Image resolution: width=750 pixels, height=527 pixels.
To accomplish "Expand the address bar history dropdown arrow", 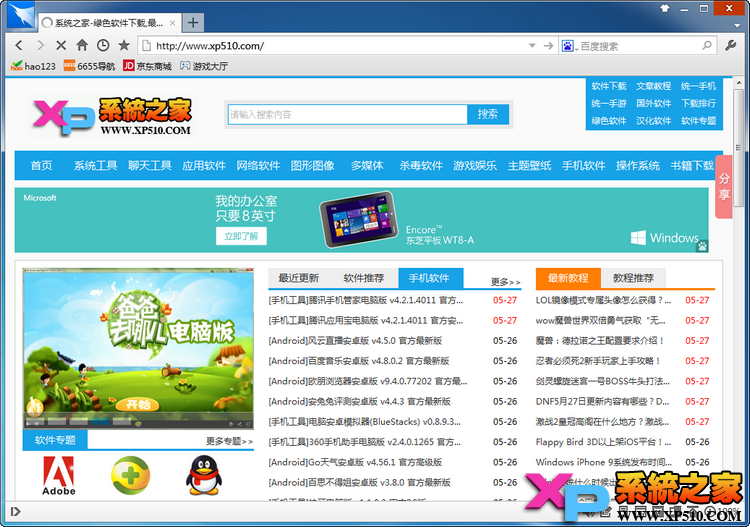I will [532, 46].
